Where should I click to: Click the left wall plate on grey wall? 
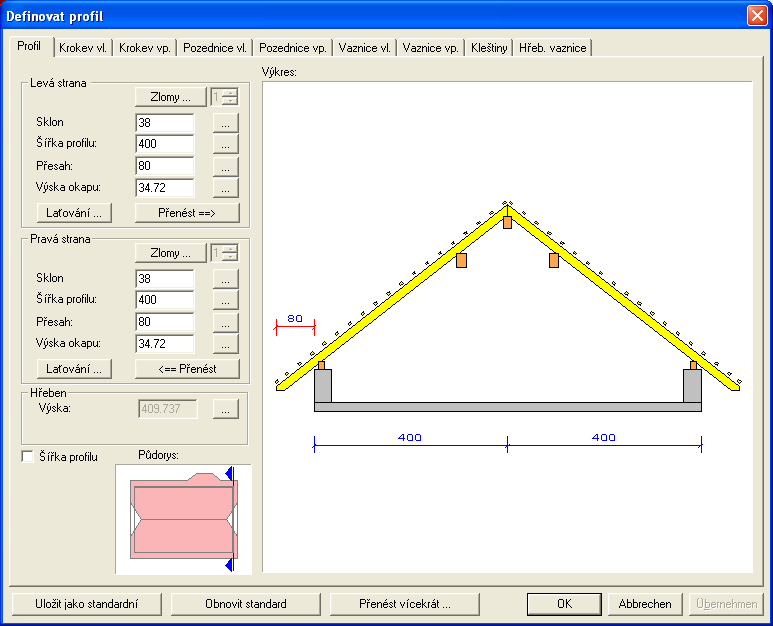tap(321, 365)
